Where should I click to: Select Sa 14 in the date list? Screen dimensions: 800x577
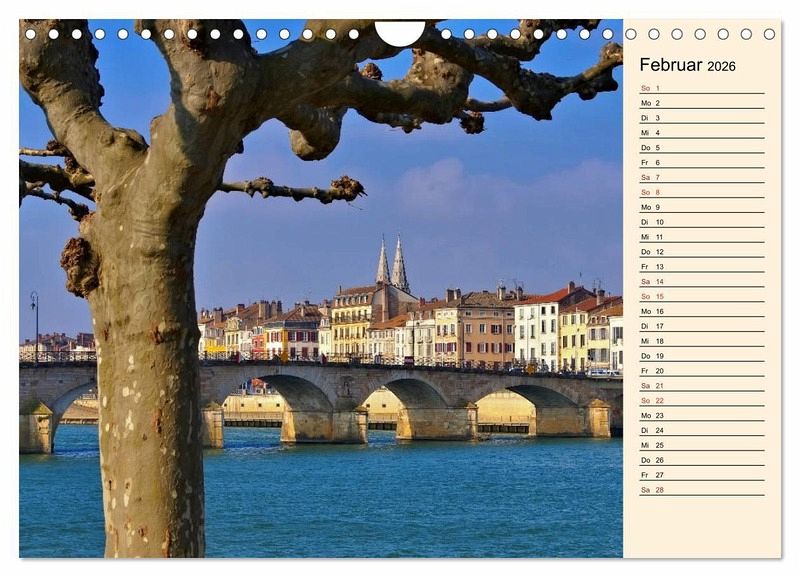701,282
